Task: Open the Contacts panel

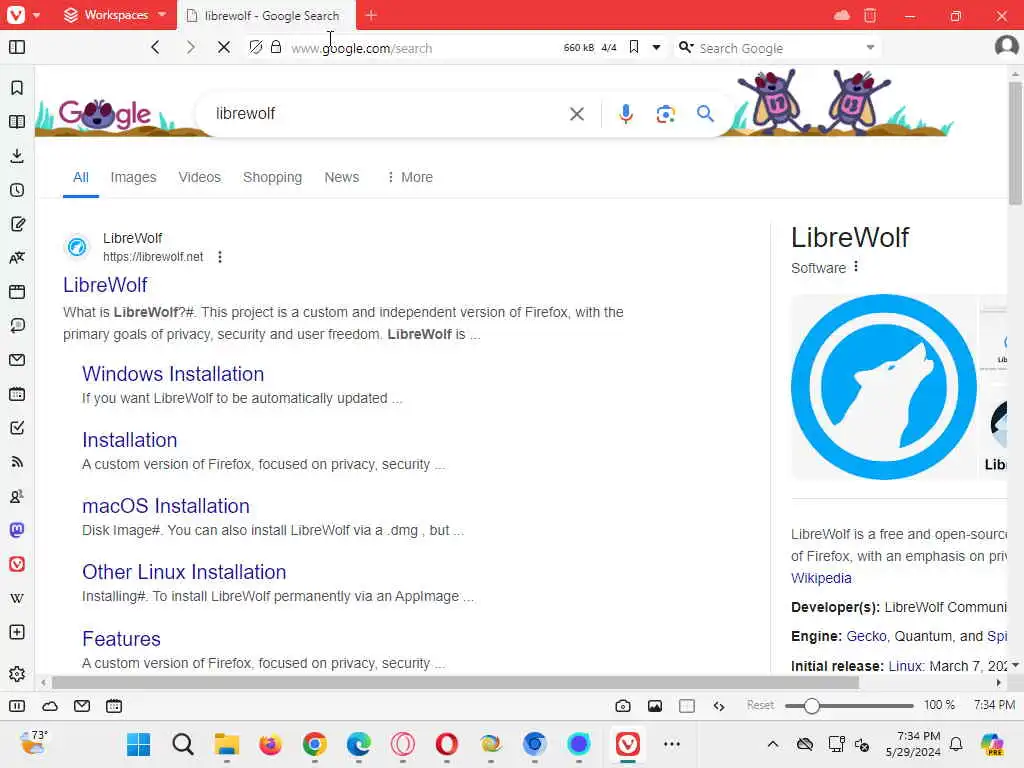Action: click(x=17, y=496)
